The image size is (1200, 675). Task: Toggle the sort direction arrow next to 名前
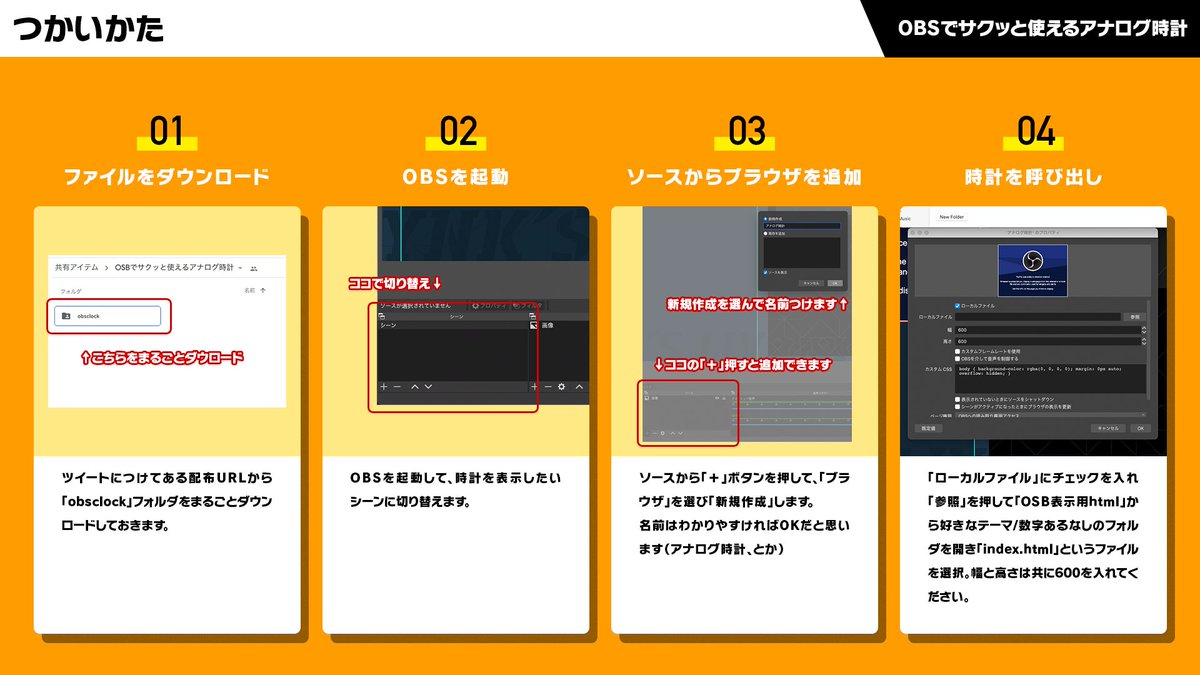coord(262,288)
